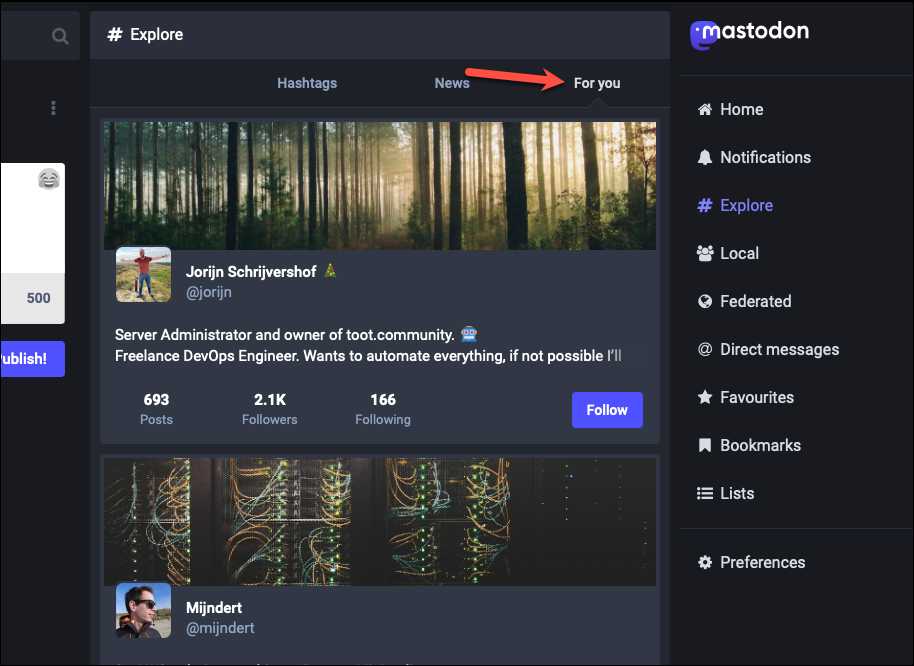Click inside the compose text box
The height and width of the screenshot is (666, 914).
[32, 219]
